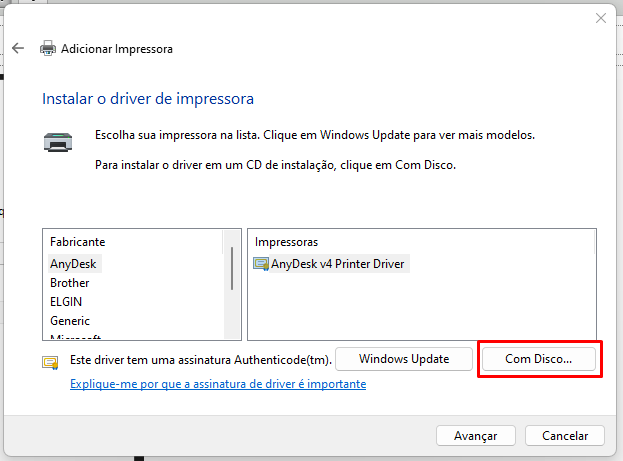Choose ELGIN from the manufacturer list

(x=67, y=302)
